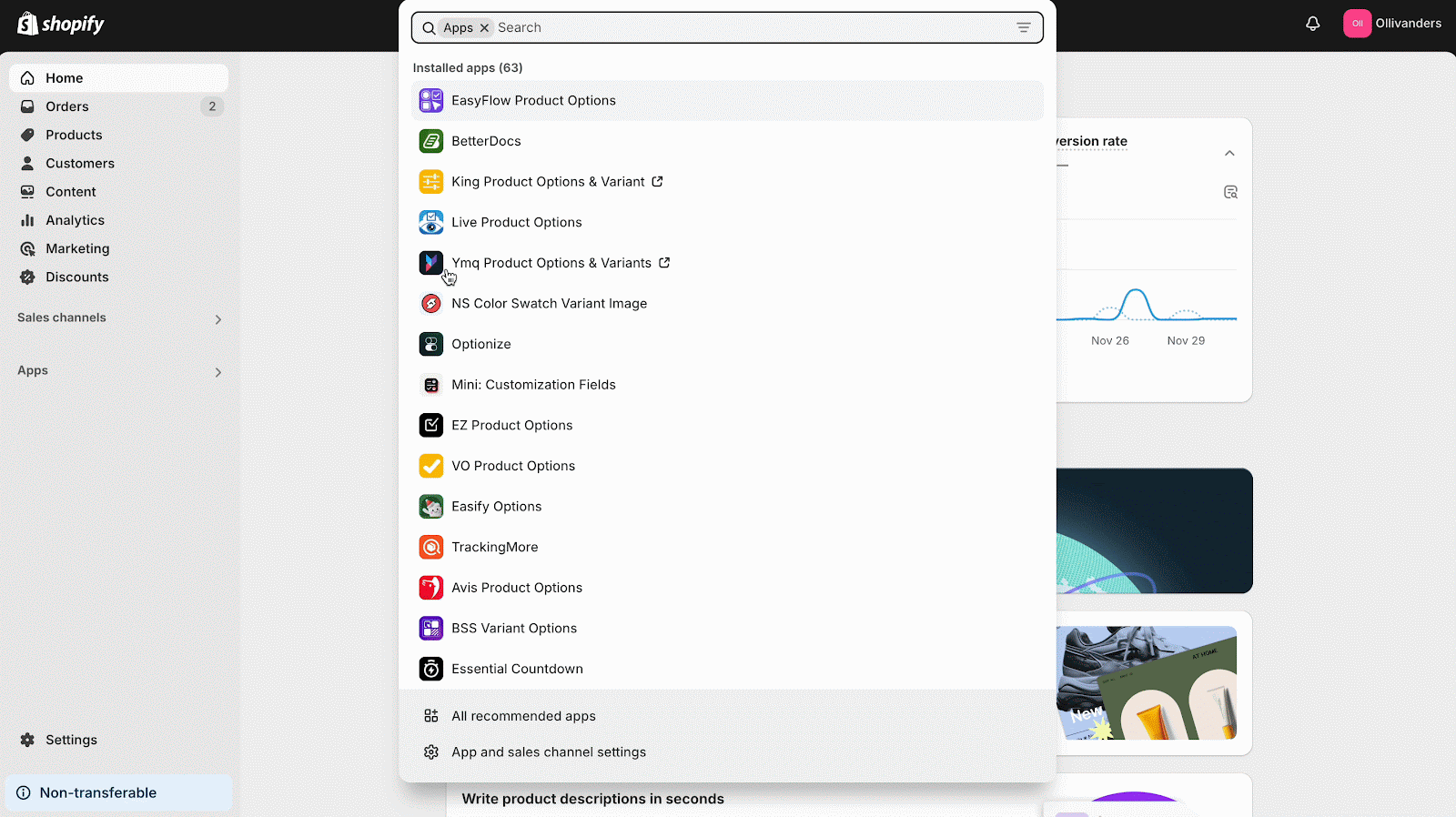Click the Non-transferable info banner
The width and height of the screenshot is (1456, 817).
pyautogui.click(x=119, y=792)
